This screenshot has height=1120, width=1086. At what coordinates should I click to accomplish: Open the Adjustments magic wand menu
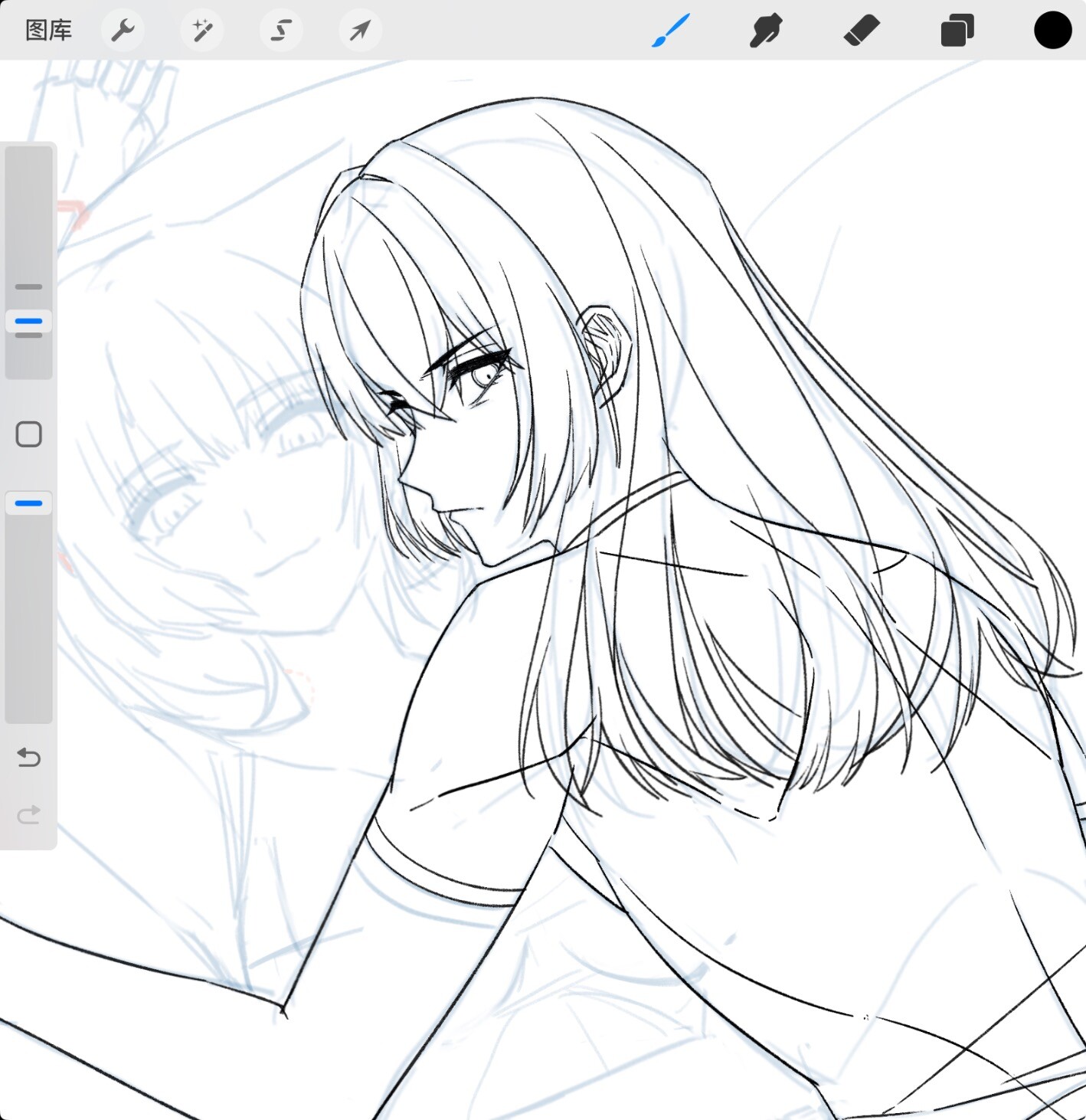tap(202, 31)
